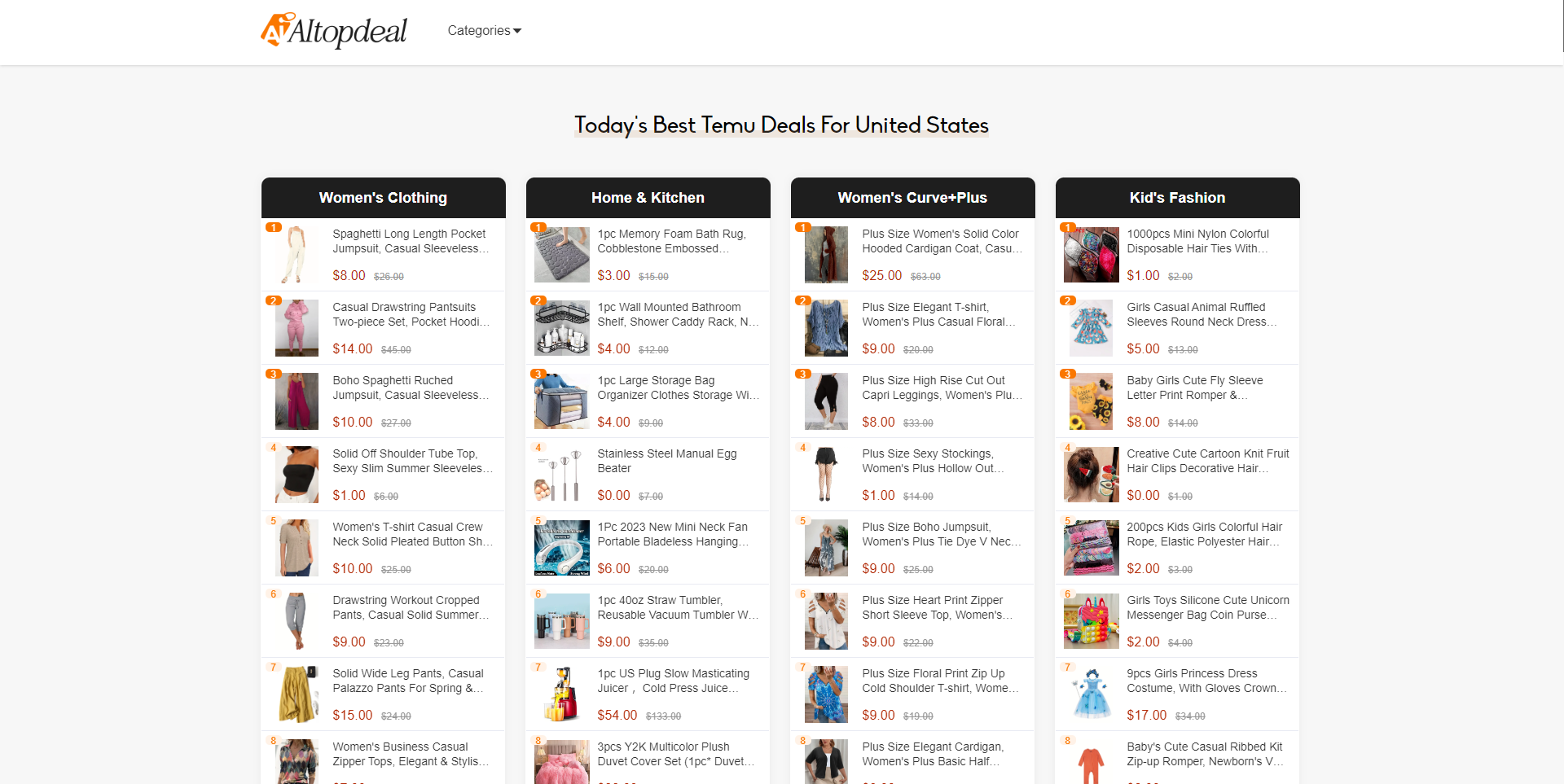Open the Women's Clothing category header
Viewport: 1564px width, 784px height.
(383, 198)
